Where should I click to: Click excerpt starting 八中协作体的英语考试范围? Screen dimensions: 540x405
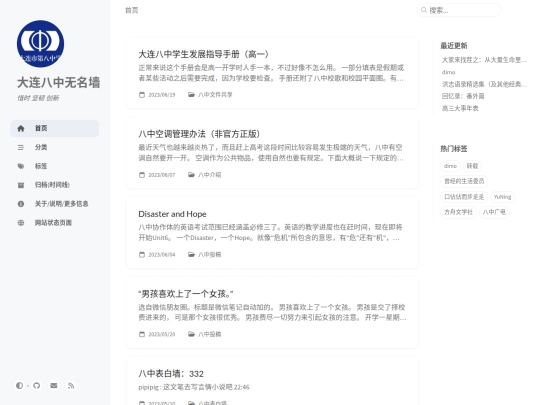[x=271, y=232]
